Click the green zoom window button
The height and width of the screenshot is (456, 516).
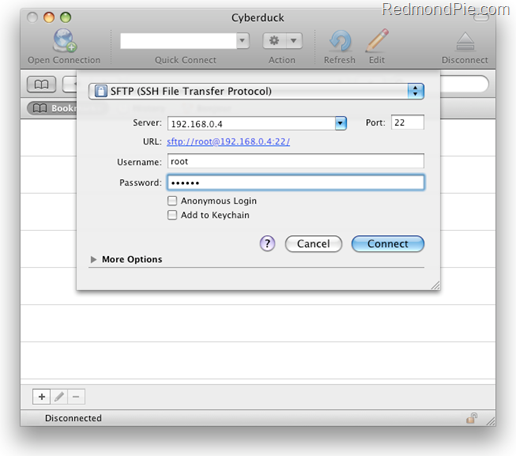coord(66,17)
